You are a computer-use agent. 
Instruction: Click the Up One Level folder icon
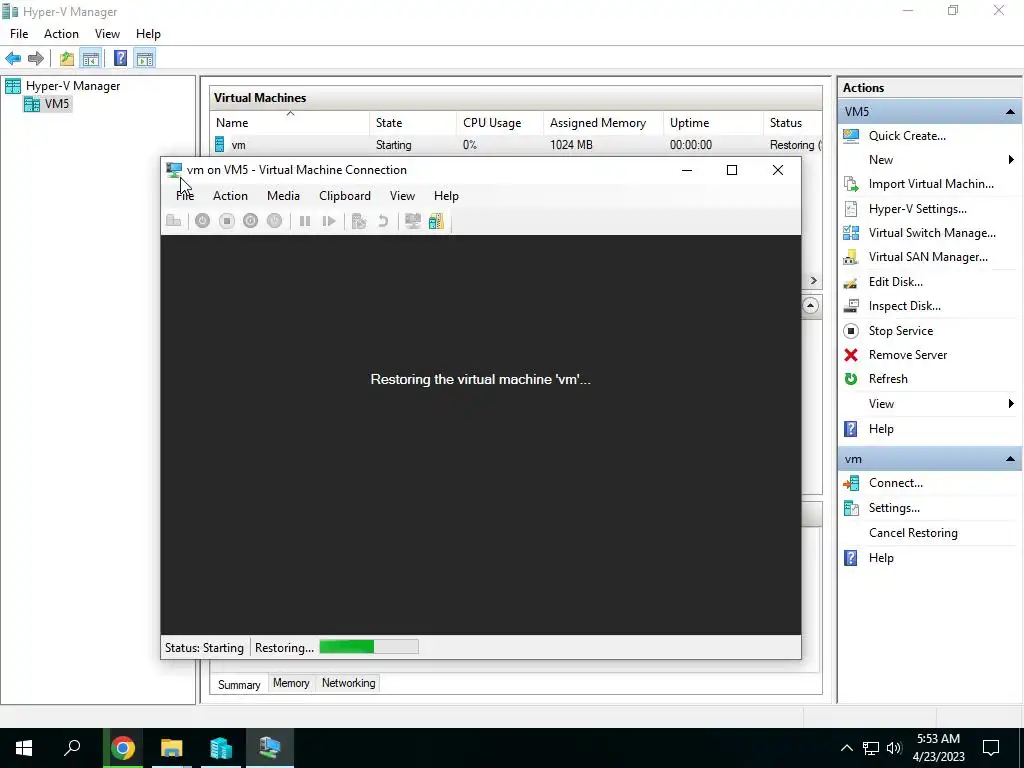[x=67, y=59]
